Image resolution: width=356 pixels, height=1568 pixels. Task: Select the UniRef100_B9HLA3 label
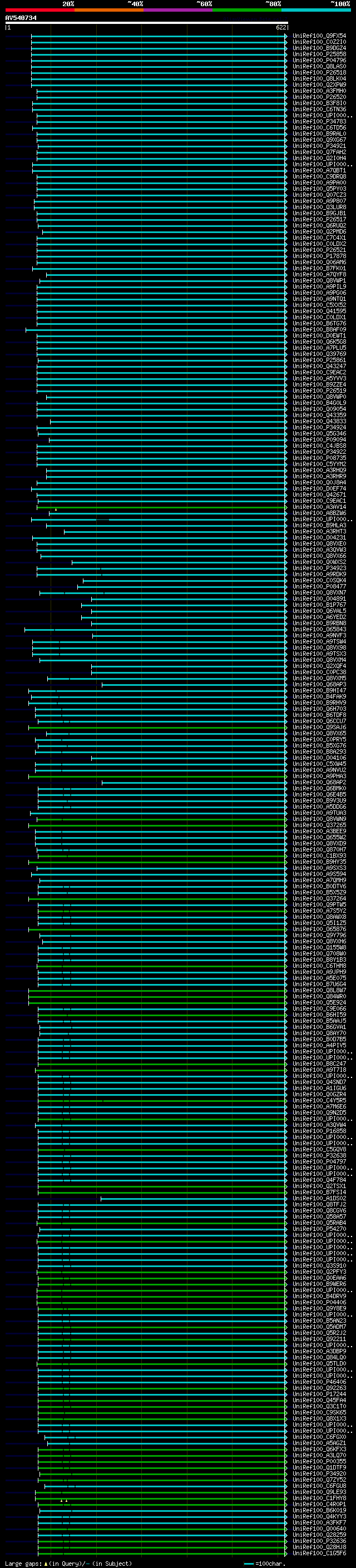(x=319, y=525)
